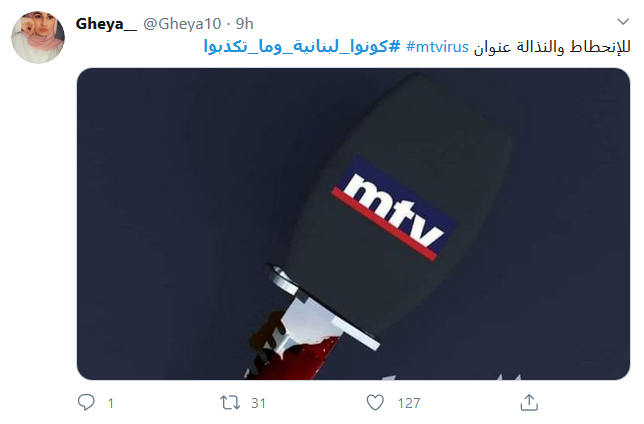Viewport: 644px width, 424px height.
Task: Follow the #mtvirus hashtag link
Action: tap(437, 47)
